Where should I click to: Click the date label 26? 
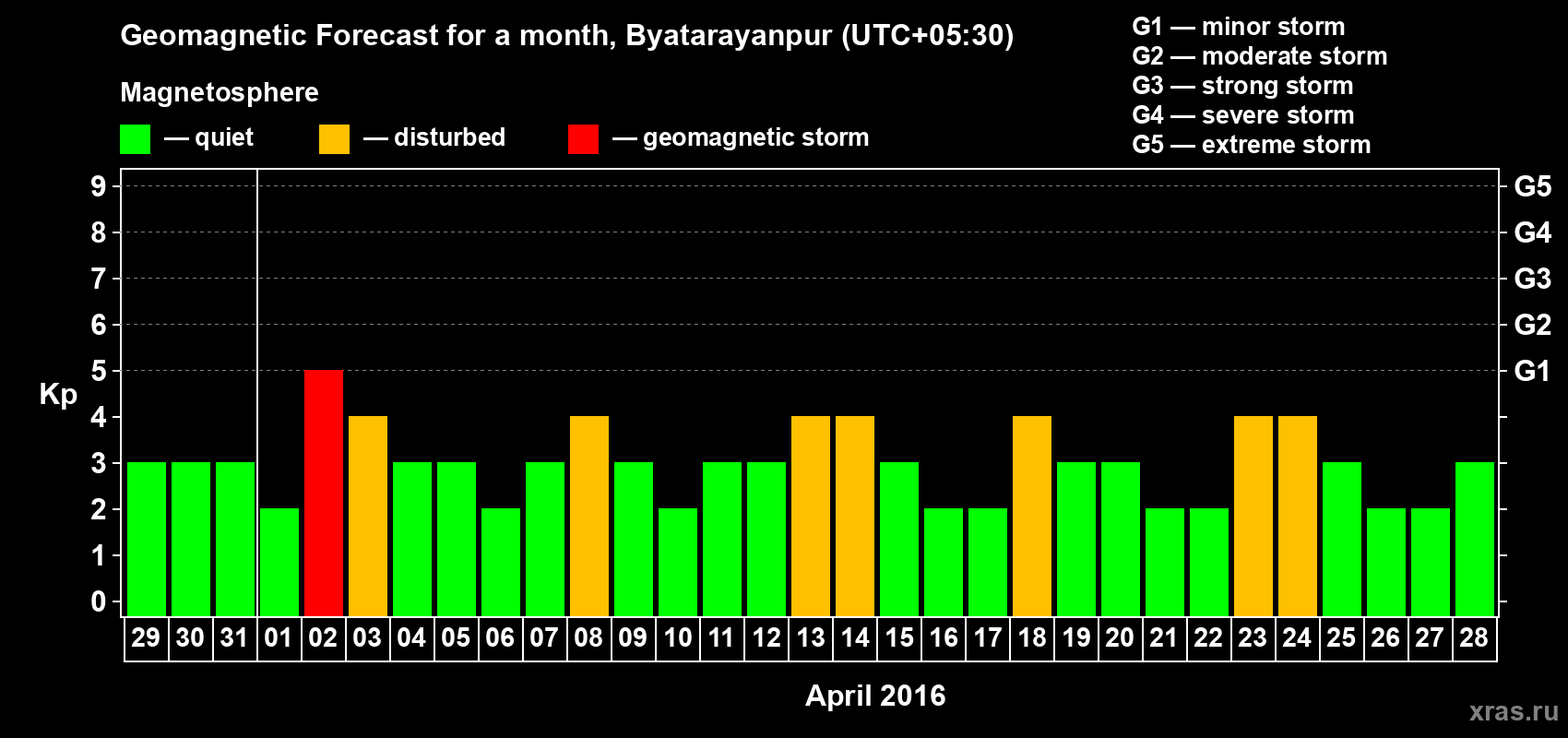pyautogui.click(x=1385, y=638)
